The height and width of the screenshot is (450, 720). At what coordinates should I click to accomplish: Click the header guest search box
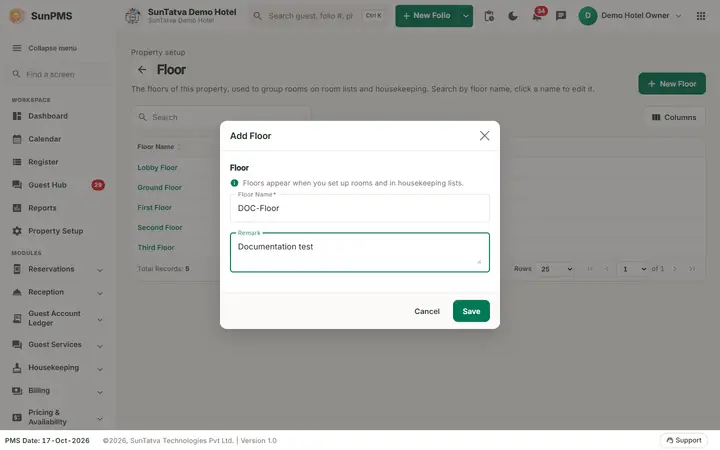tap(319, 16)
